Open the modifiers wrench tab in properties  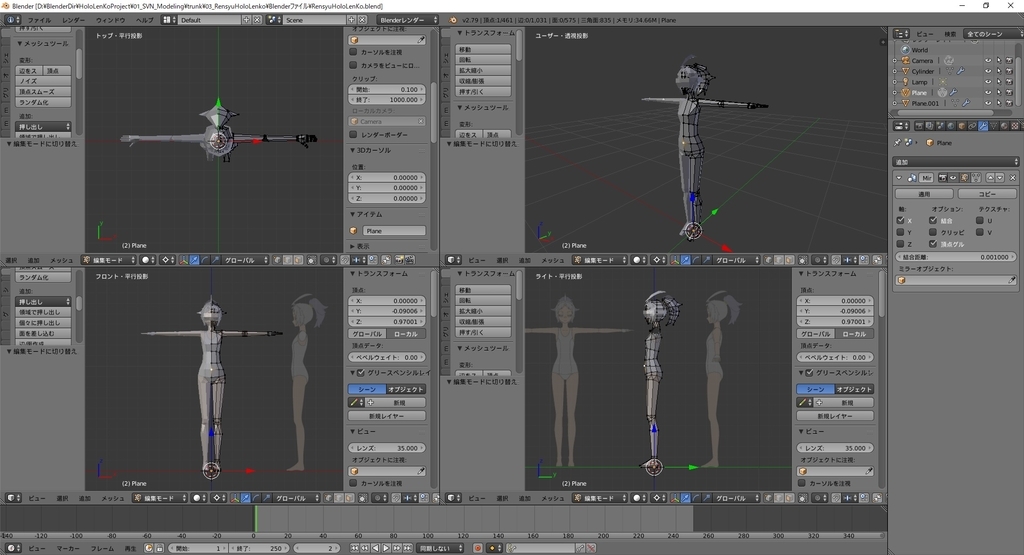[x=982, y=126]
